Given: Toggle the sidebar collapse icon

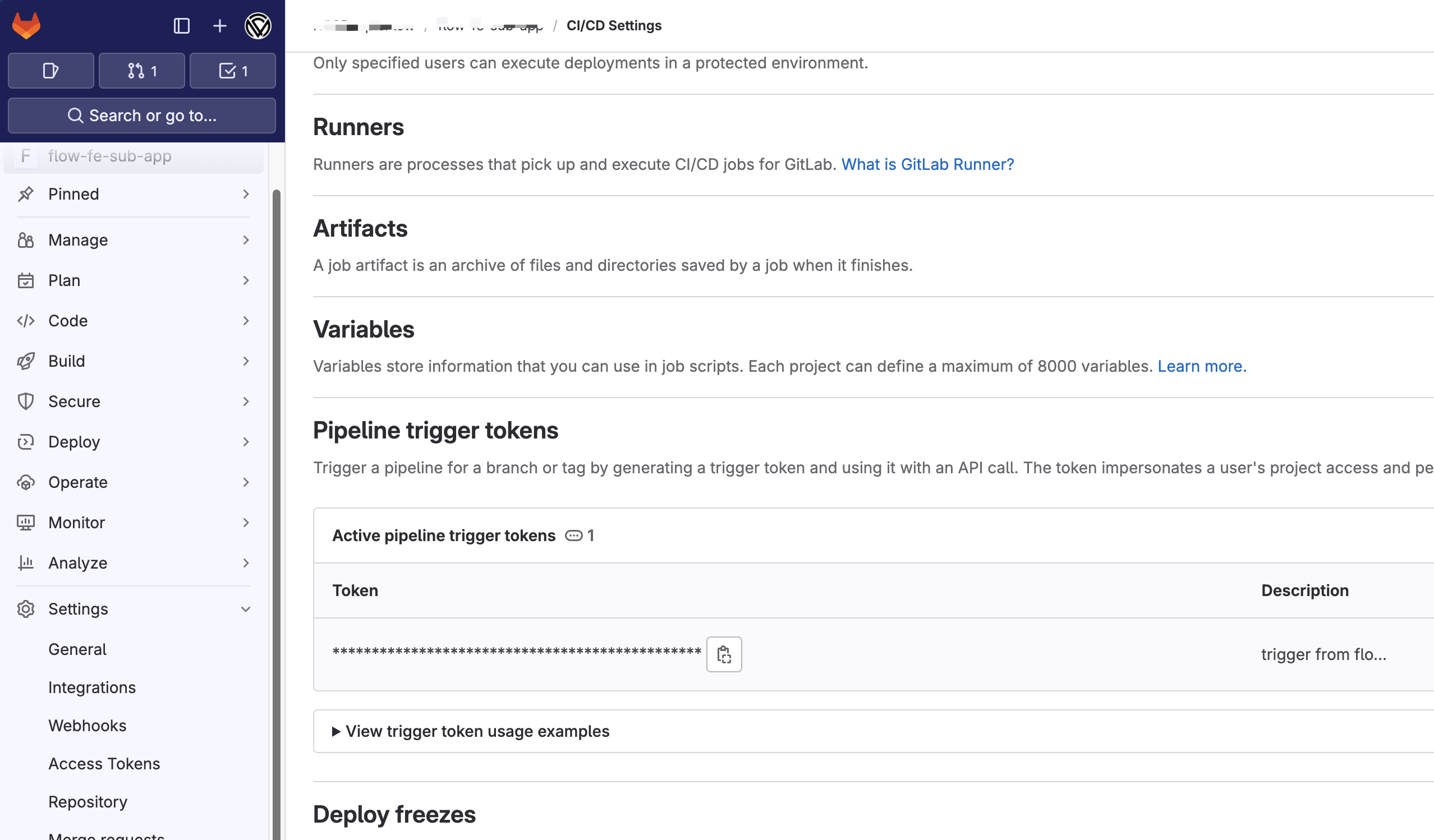Looking at the screenshot, I should (181, 26).
